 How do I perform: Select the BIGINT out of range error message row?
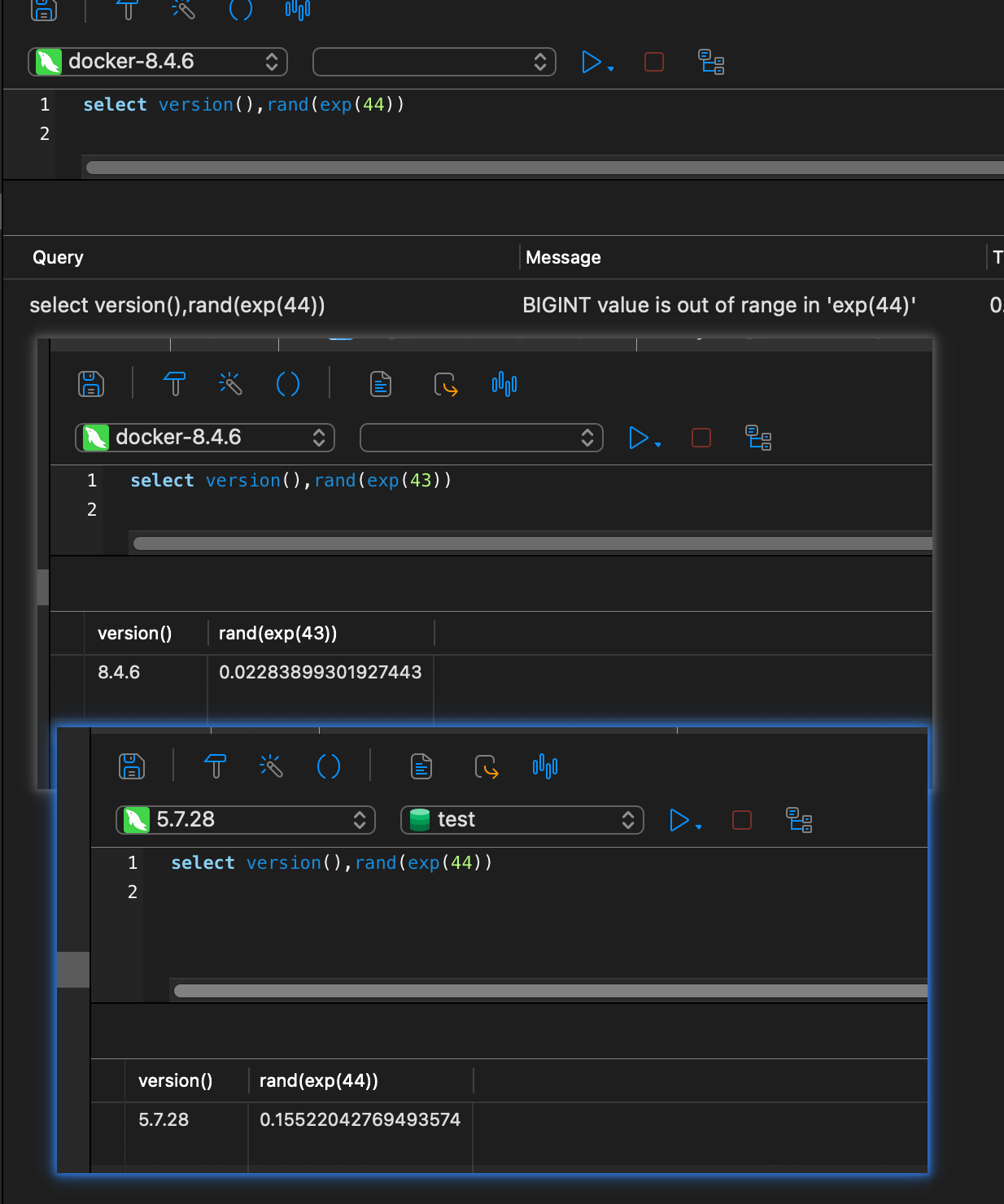pyautogui.click(x=718, y=305)
